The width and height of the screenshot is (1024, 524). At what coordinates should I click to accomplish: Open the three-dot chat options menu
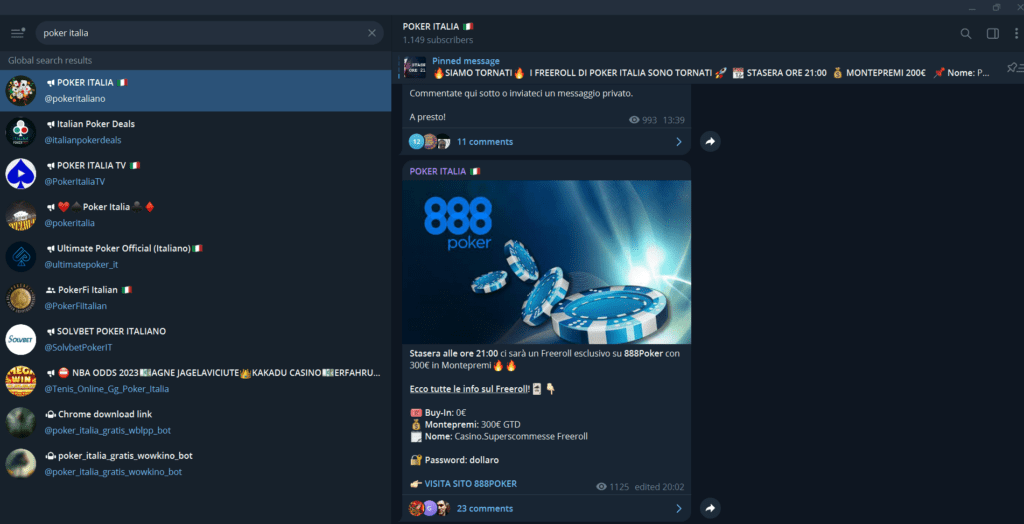tap(1016, 33)
